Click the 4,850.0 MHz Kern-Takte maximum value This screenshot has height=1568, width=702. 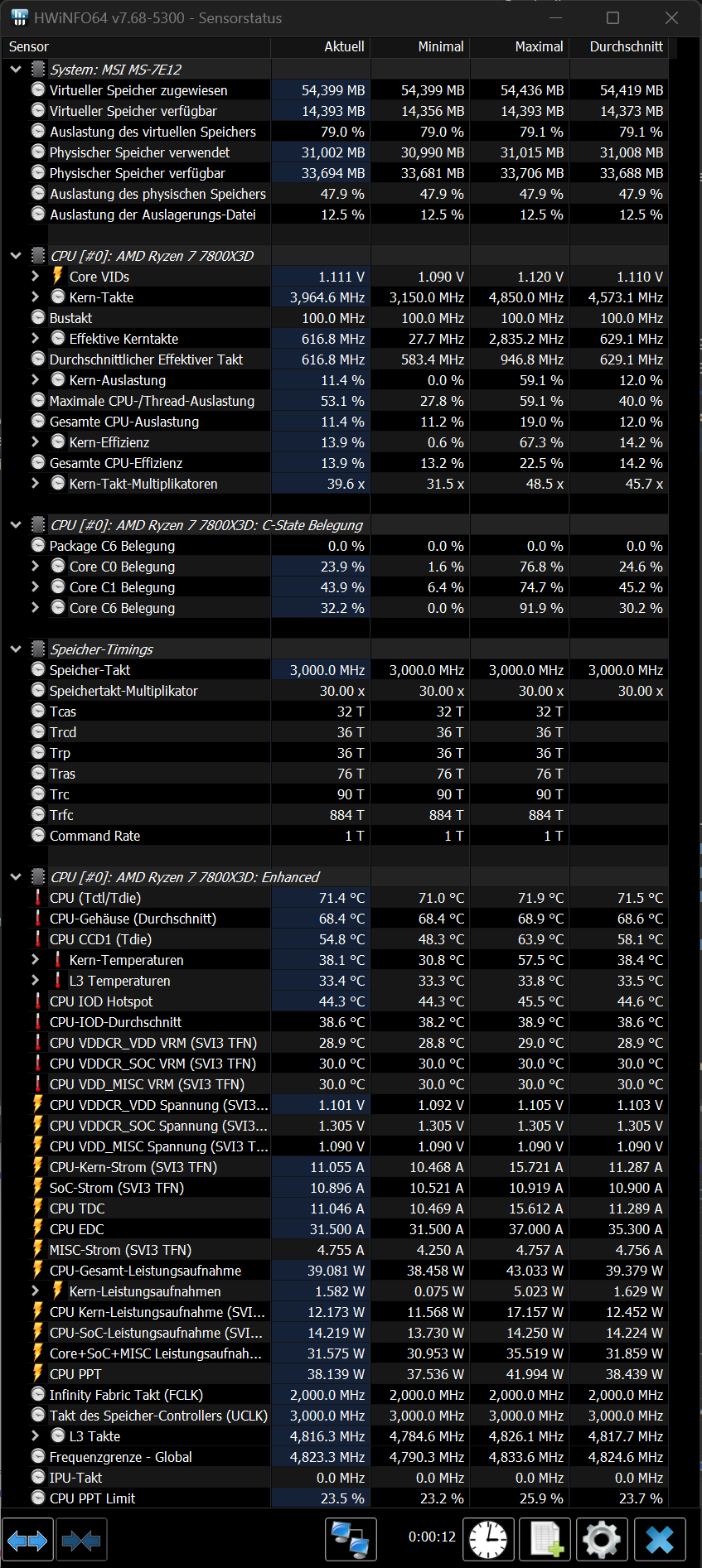tap(526, 297)
